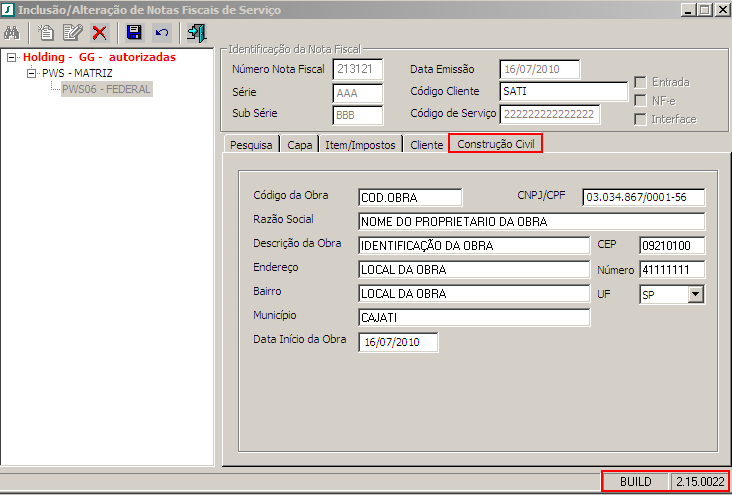Click the exit door icon
Image resolution: width=732 pixels, height=495 pixels.
pos(195,32)
